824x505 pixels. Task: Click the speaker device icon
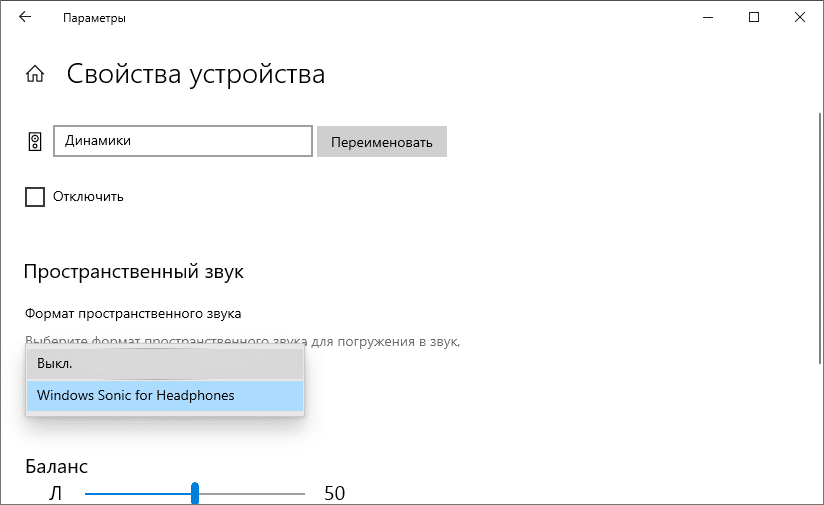tap(35, 141)
